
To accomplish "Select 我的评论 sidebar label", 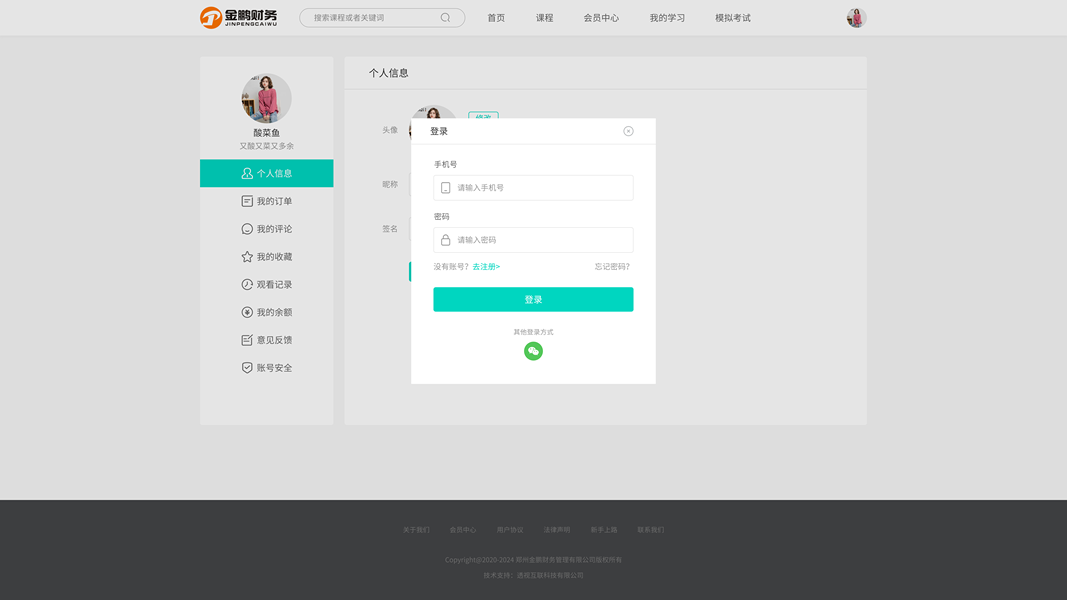I will 274,229.
